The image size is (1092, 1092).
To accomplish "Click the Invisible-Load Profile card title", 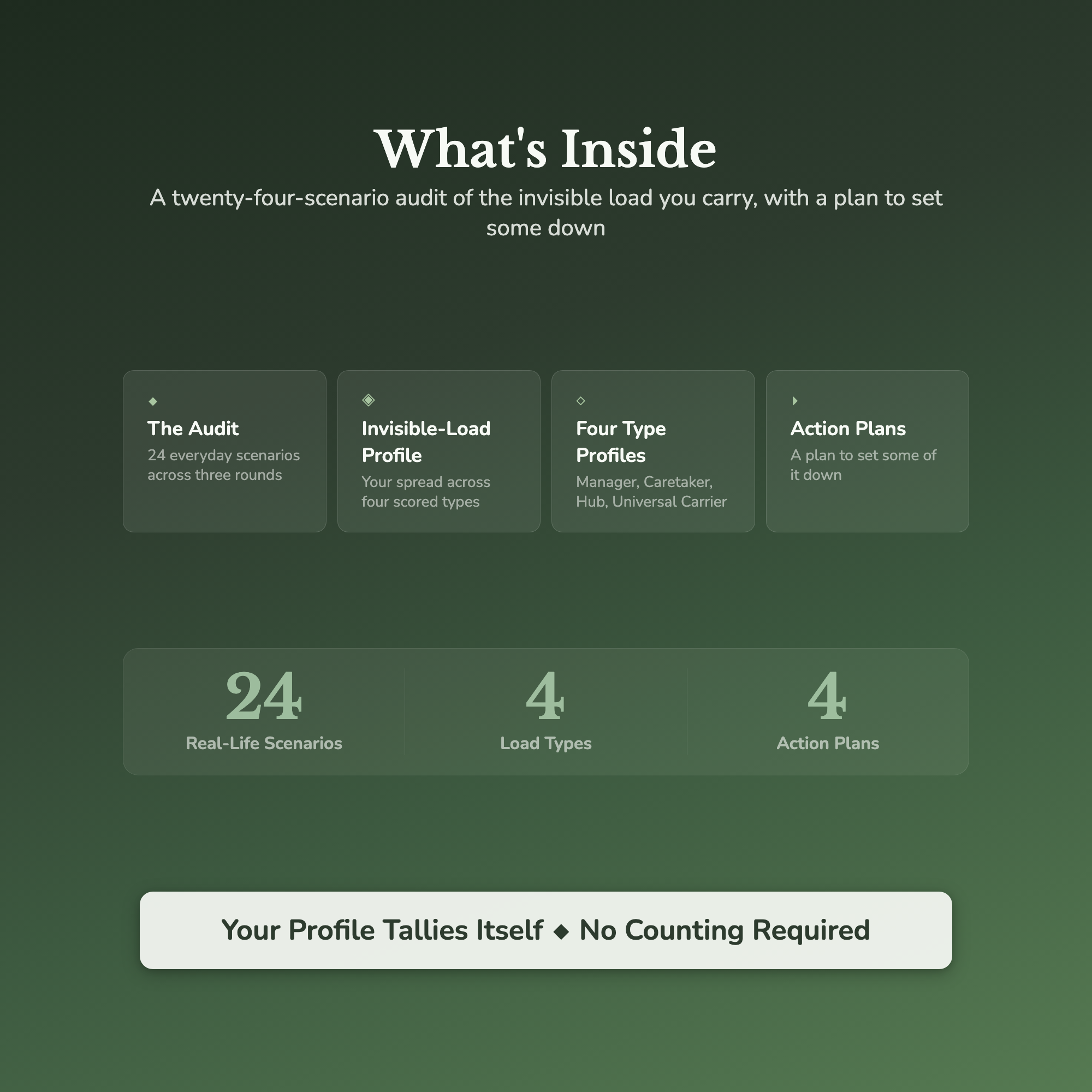I will click(x=426, y=442).
